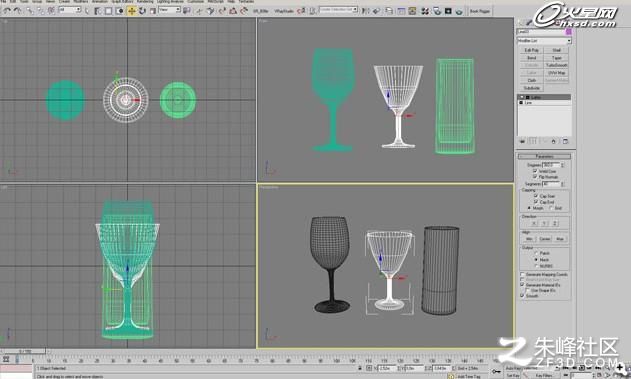Click the Undo arrow in main toolbar
This screenshot has width=631, height=379.
[7, 11]
